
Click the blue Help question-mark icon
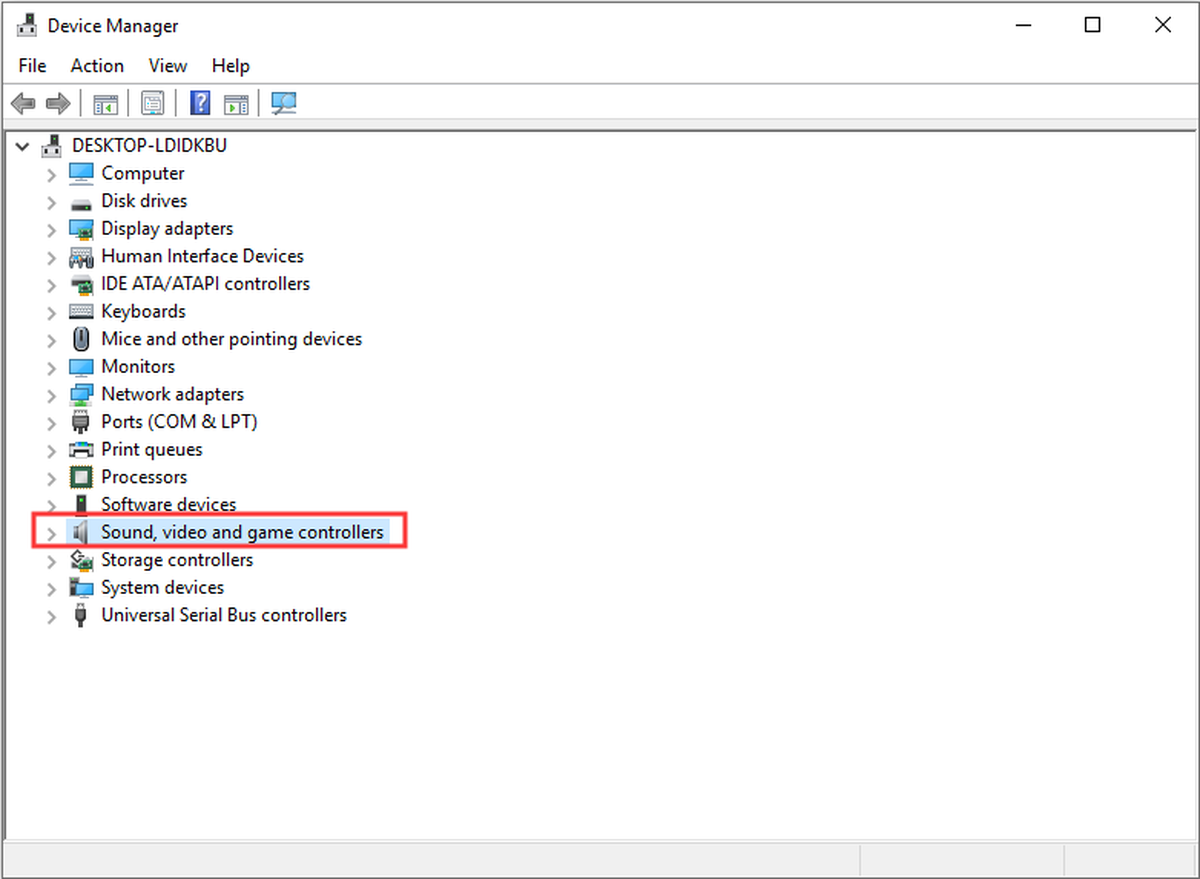coord(200,103)
